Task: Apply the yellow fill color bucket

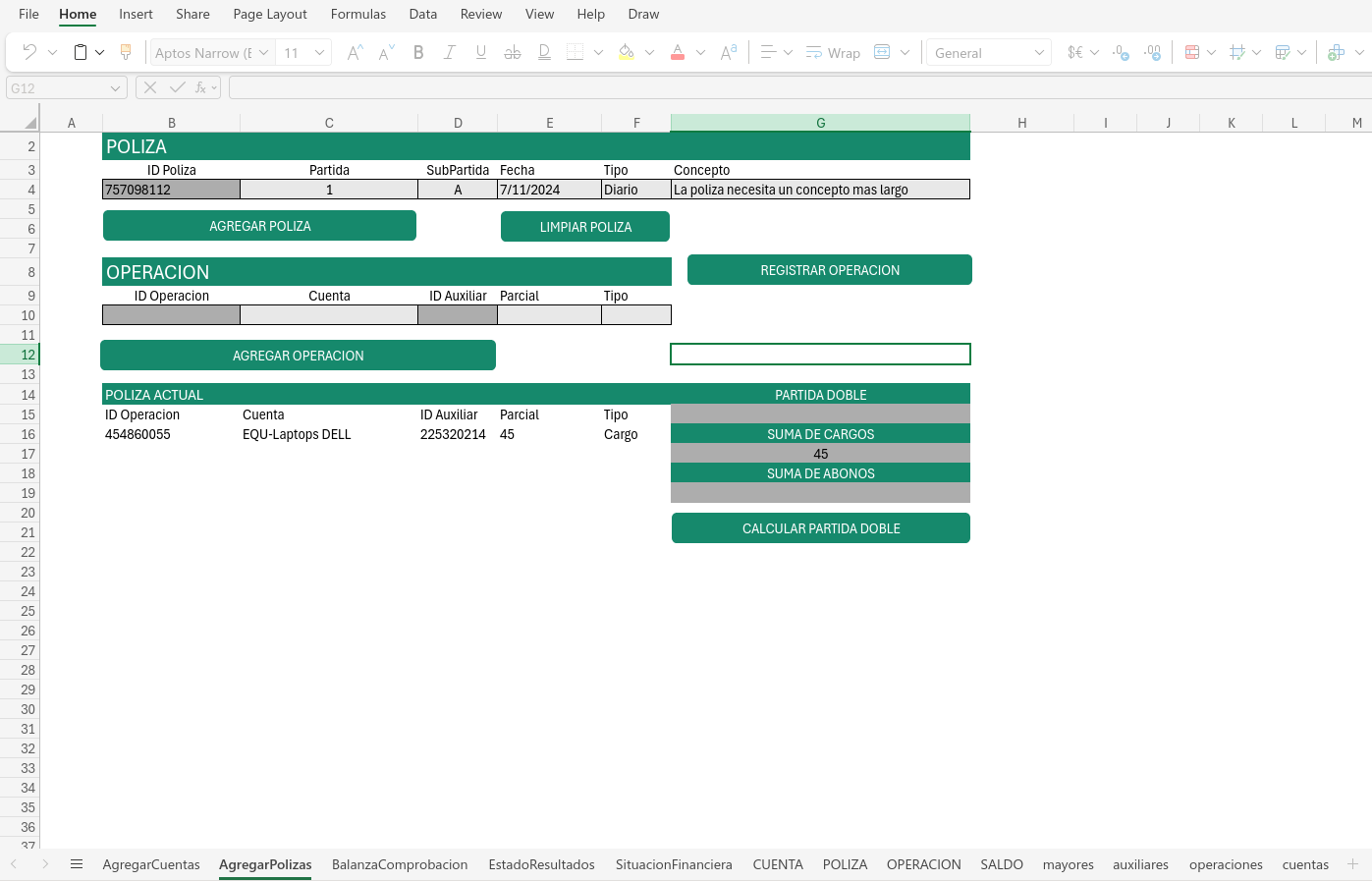Action: 626,52
